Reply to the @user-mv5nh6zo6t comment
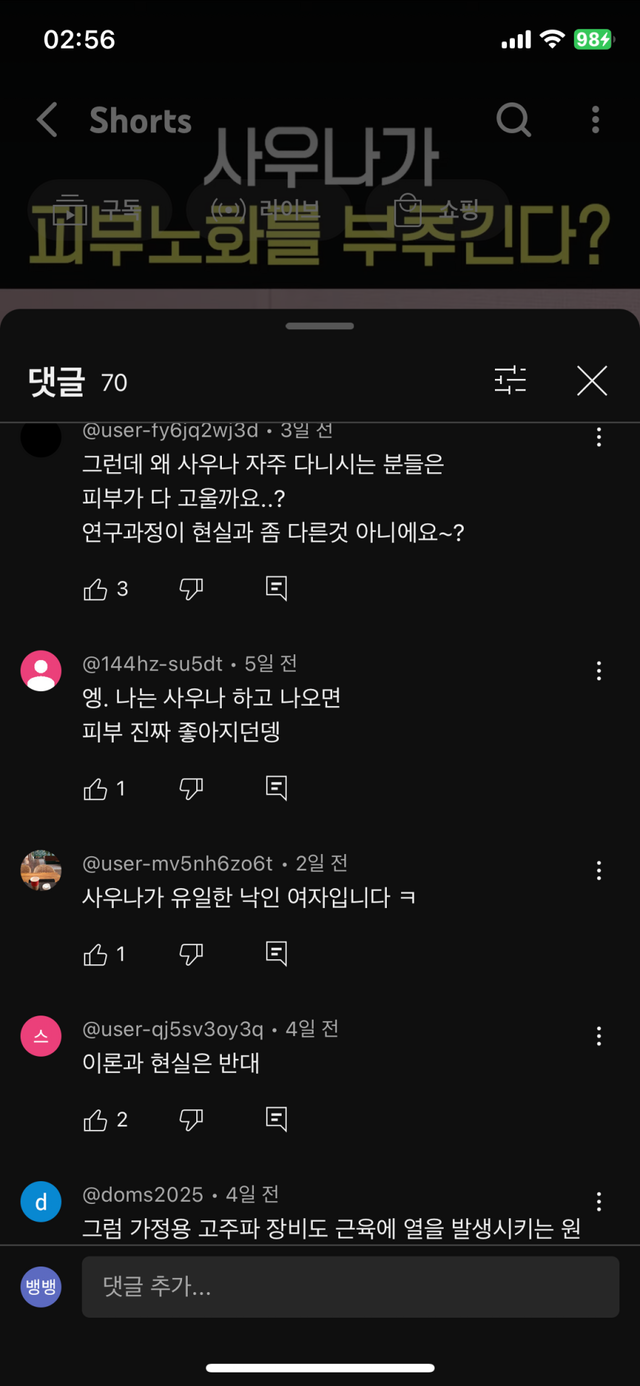The height and width of the screenshot is (1386, 640). coord(277,954)
